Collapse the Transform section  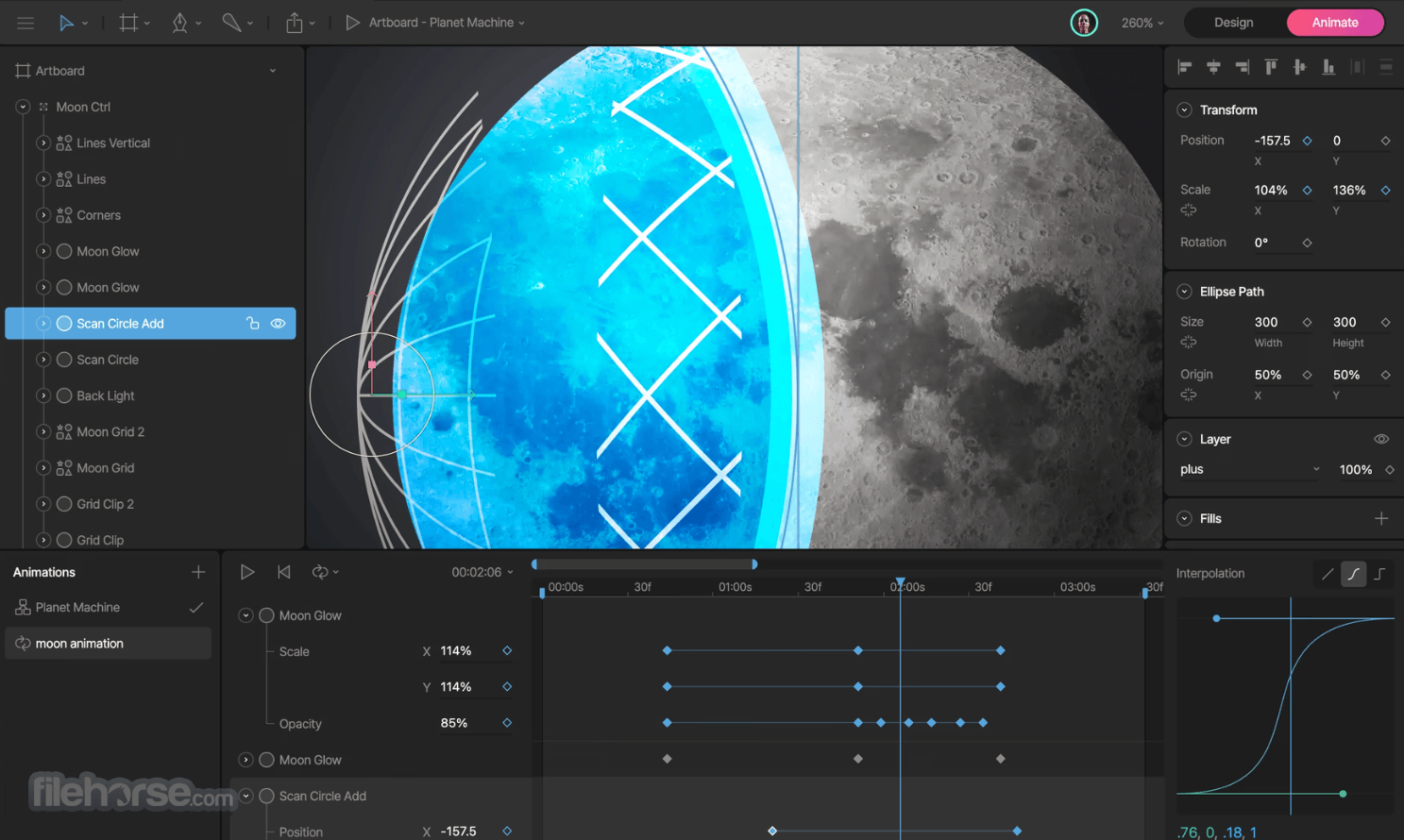(1184, 110)
